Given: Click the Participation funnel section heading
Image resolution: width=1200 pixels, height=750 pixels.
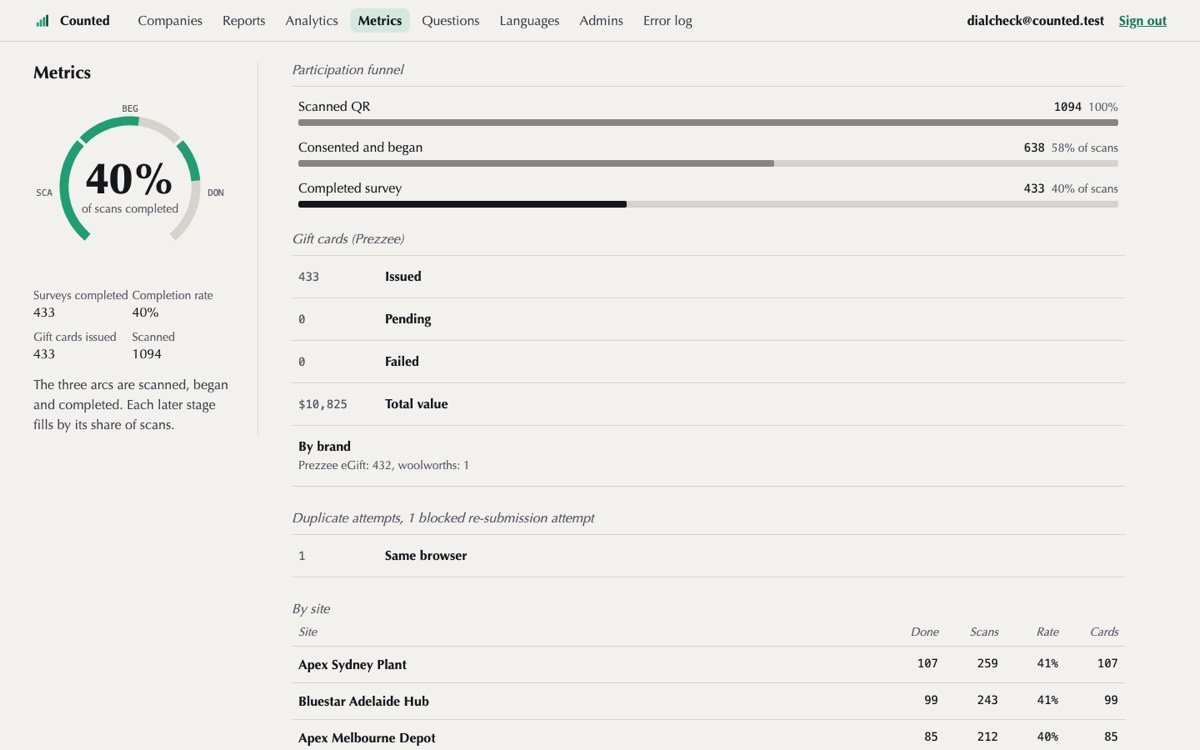Looking at the screenshot, I should (348, 70).
